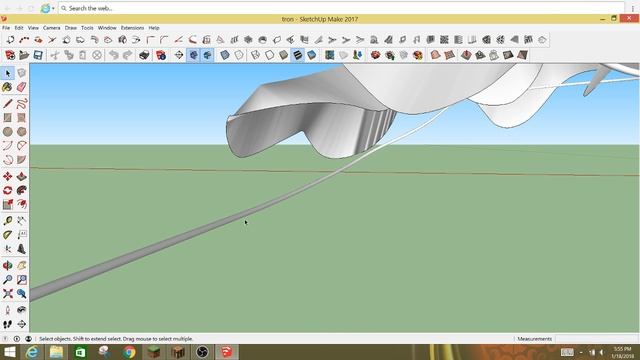Select the 3 Point Arc tool
The image size is (640, 360).
coord(8,160)
